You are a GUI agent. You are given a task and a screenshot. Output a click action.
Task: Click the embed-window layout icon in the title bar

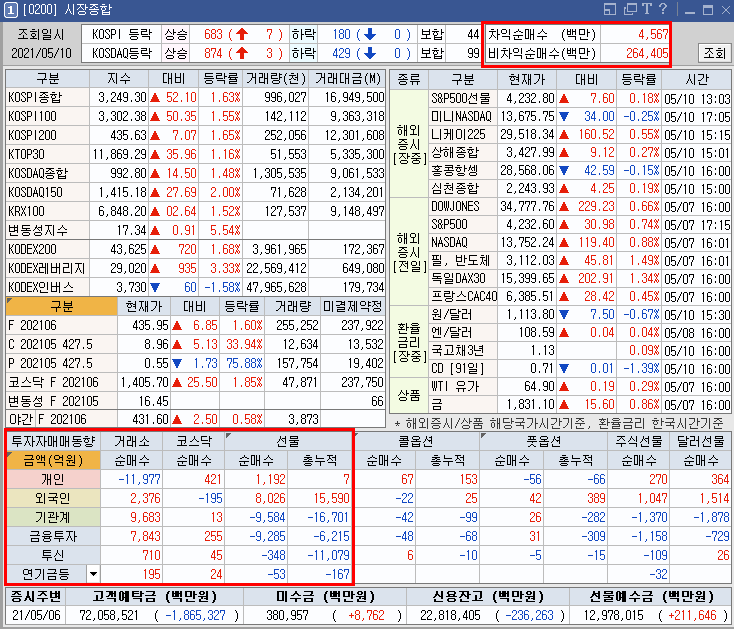tap(609, 9)
